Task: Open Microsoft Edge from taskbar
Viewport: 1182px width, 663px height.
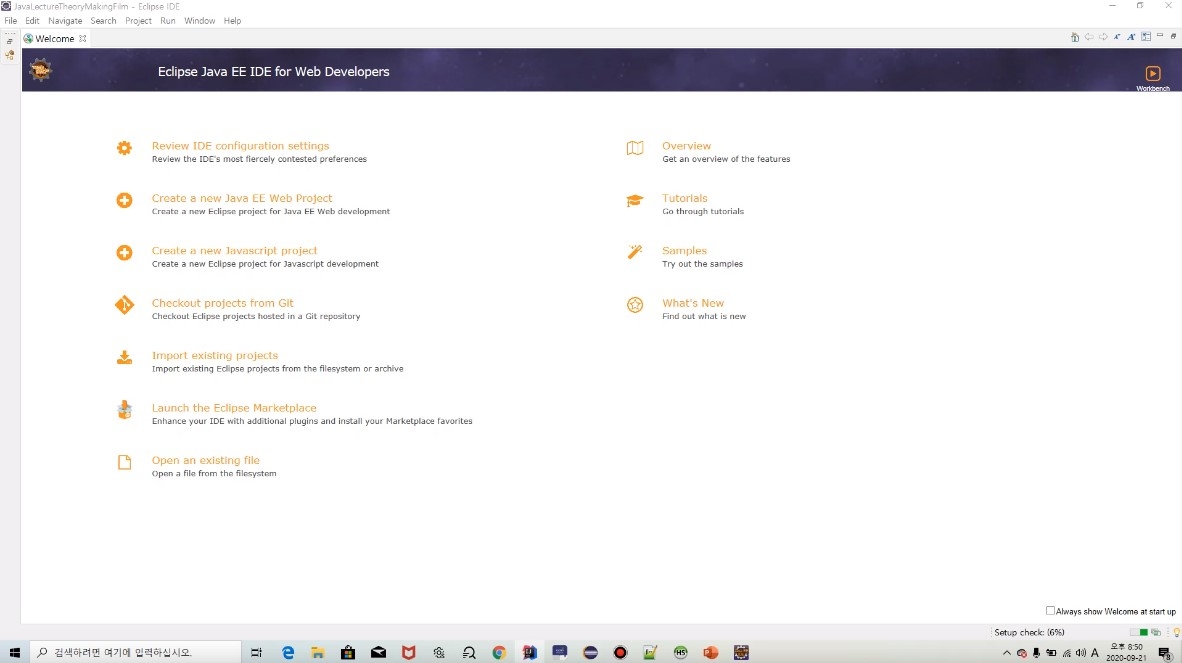Action: pyautogui.click(x=288, y=652)
